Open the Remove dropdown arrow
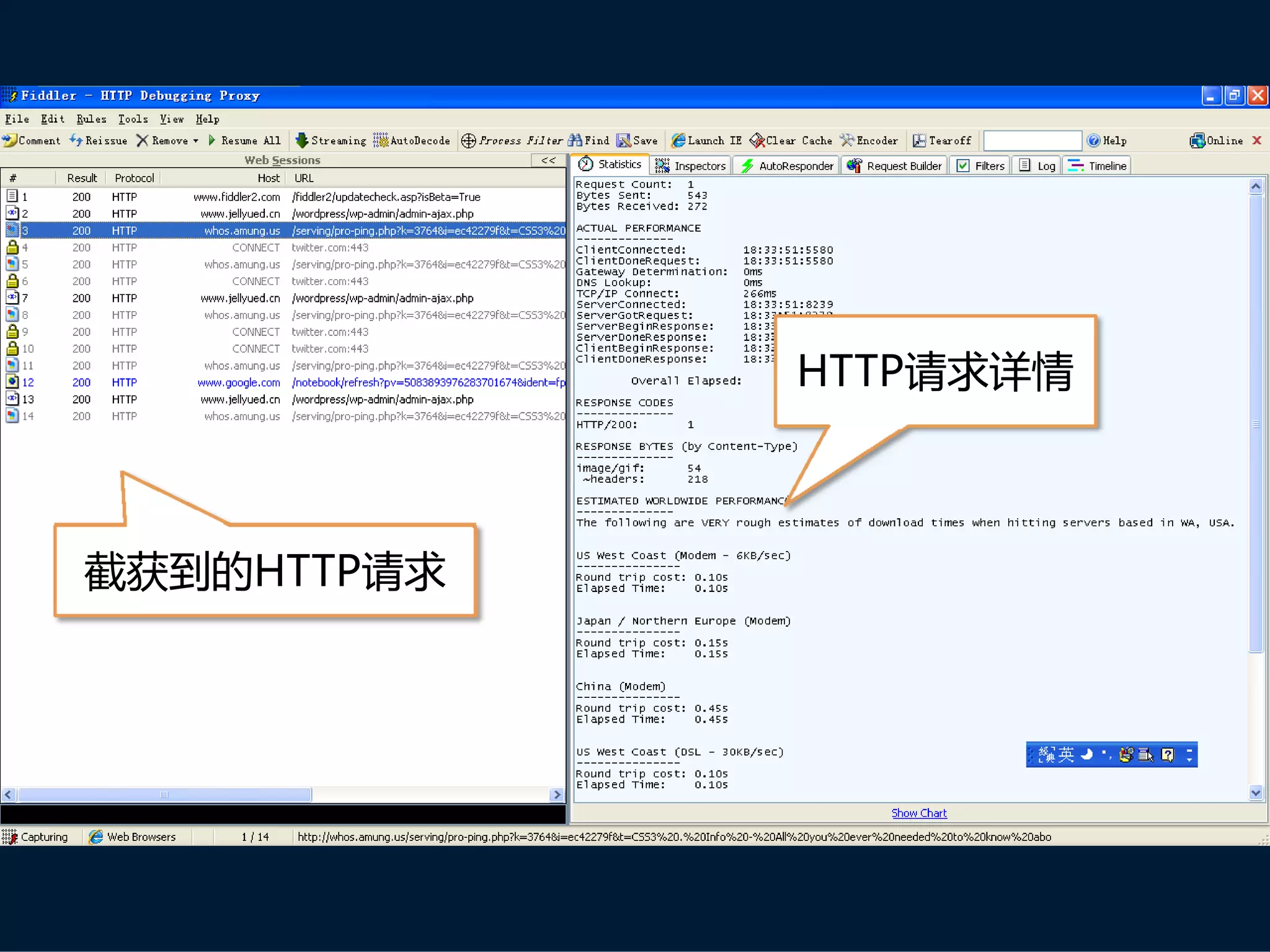 pos(196,141)
